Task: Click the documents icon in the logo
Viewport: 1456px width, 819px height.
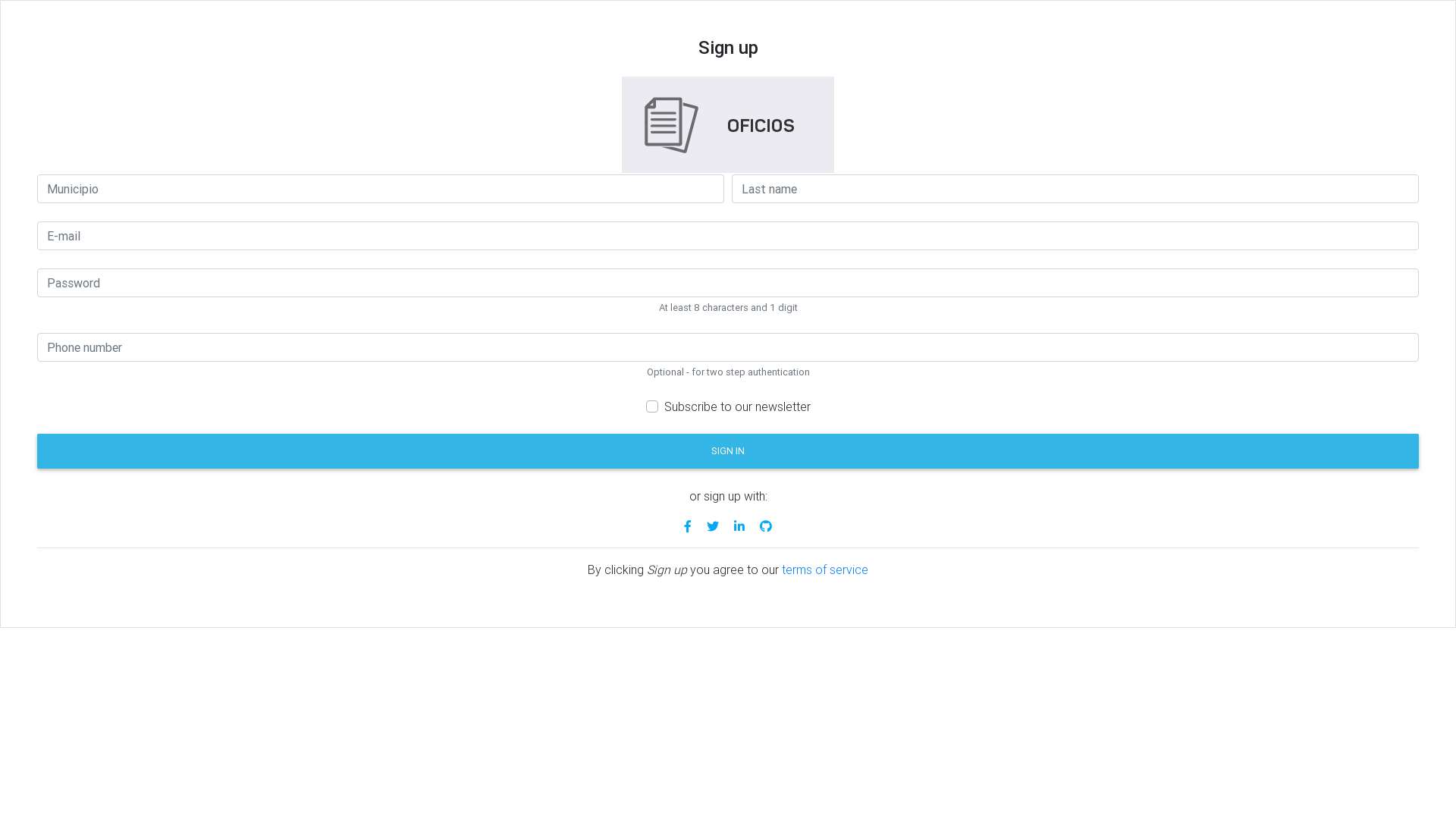Action: coord(671,125)
